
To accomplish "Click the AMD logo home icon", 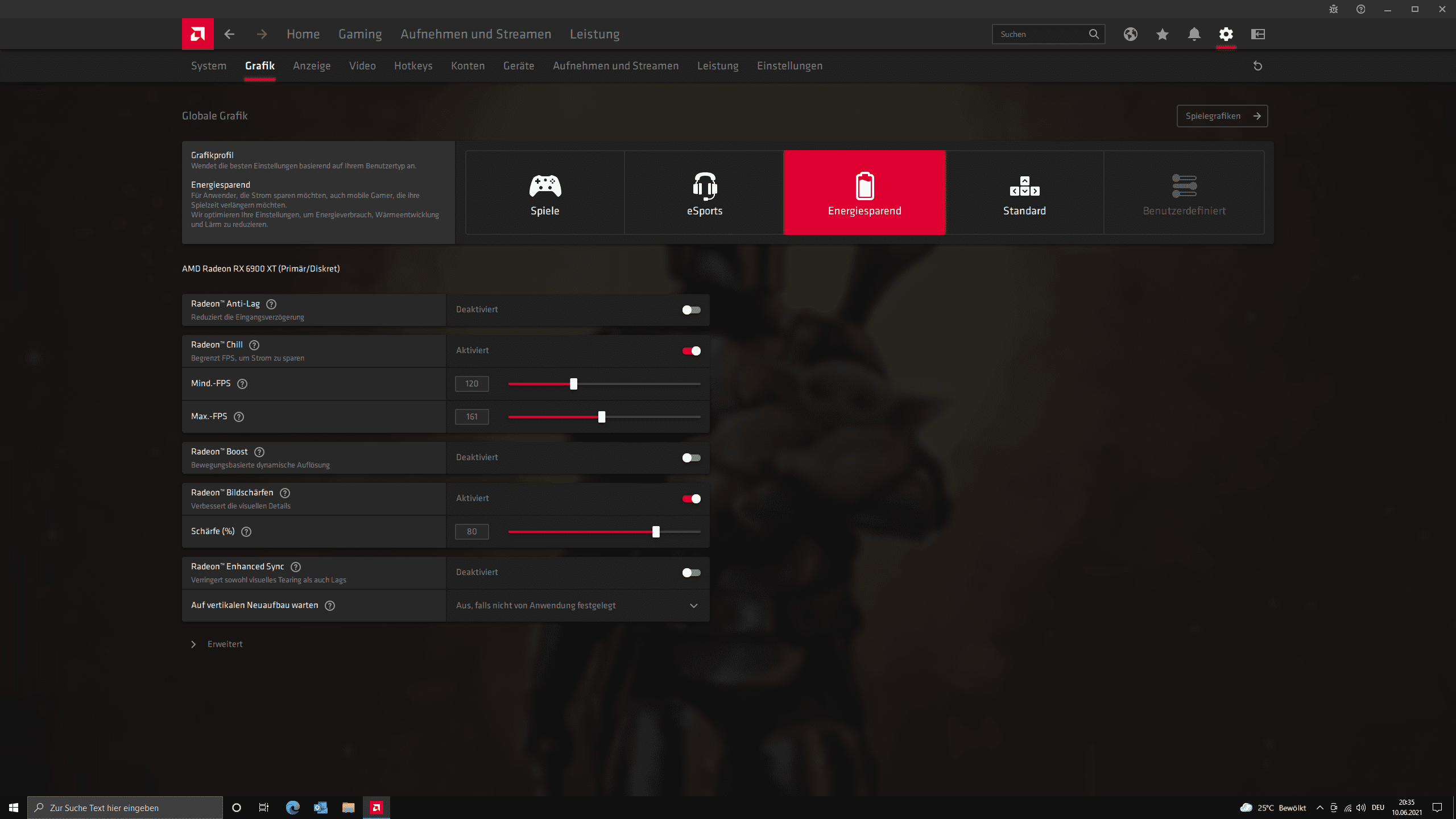I will click(197, 34).
